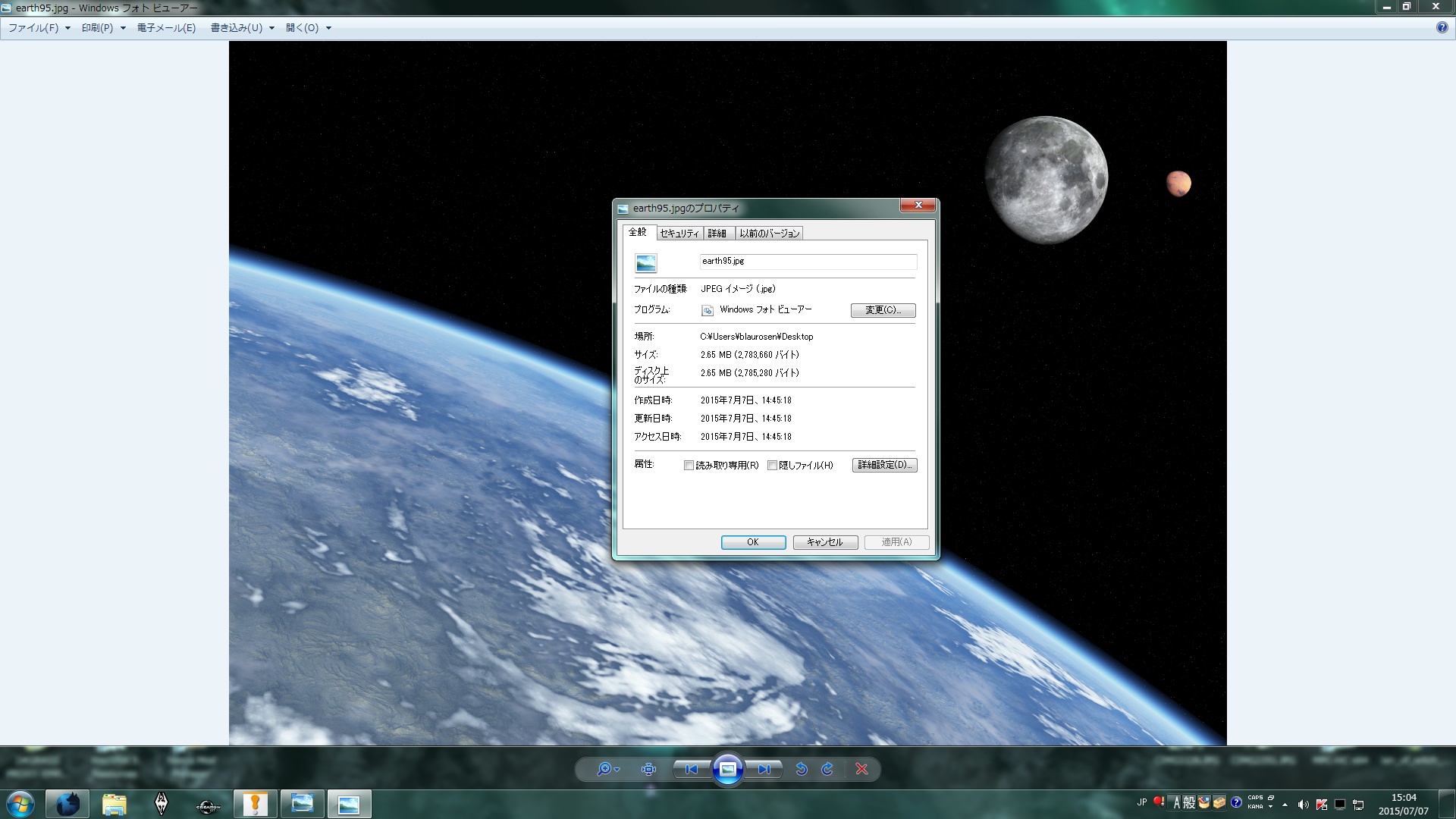This screenshot has width=1456, height=819.
Task: Toggle the 隠しファイル(H) checkbox
Action: (x=772, y=466)
